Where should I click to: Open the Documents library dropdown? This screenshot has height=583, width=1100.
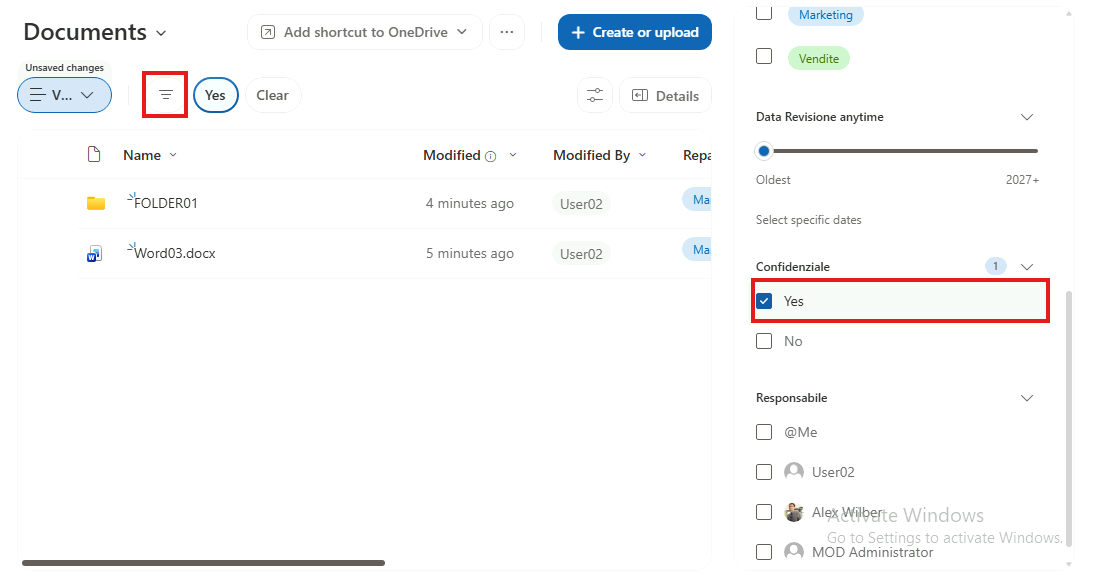161,33
